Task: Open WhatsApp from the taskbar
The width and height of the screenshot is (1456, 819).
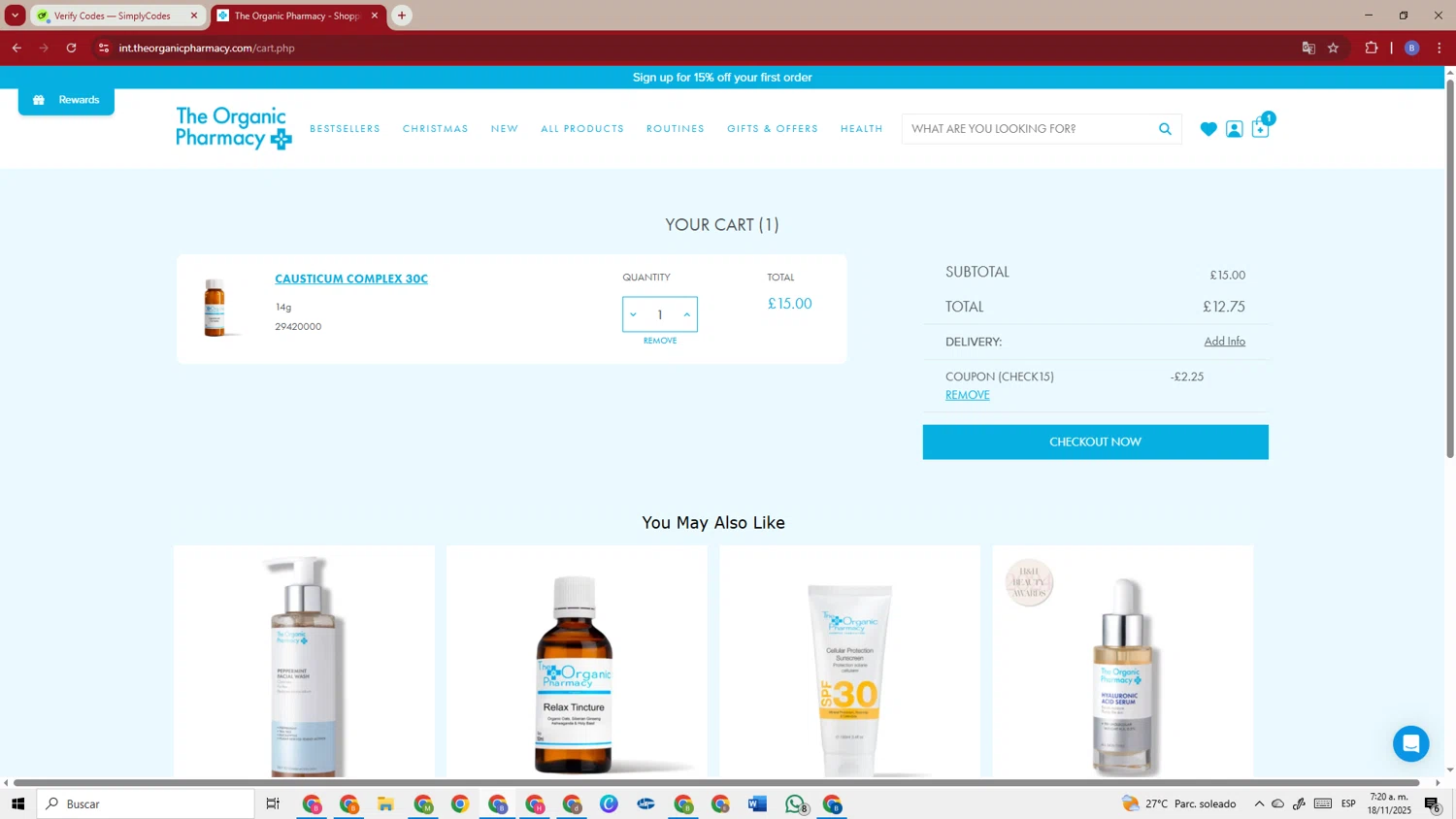Action: tap(796, 803)
